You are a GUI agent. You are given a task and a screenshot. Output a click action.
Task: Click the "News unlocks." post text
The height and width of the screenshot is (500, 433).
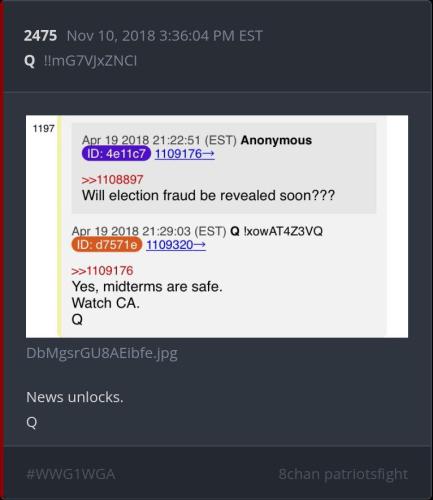[x=75, y=397]
